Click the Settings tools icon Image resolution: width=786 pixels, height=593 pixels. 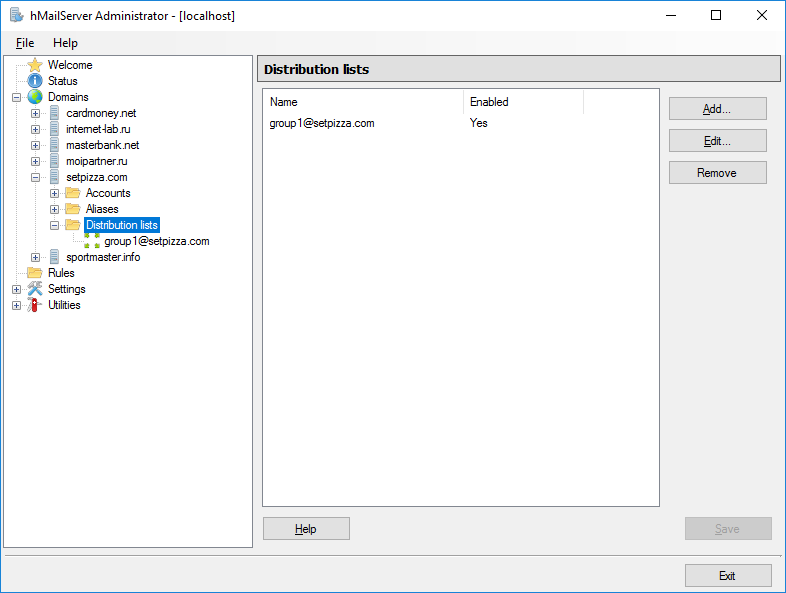35,289
